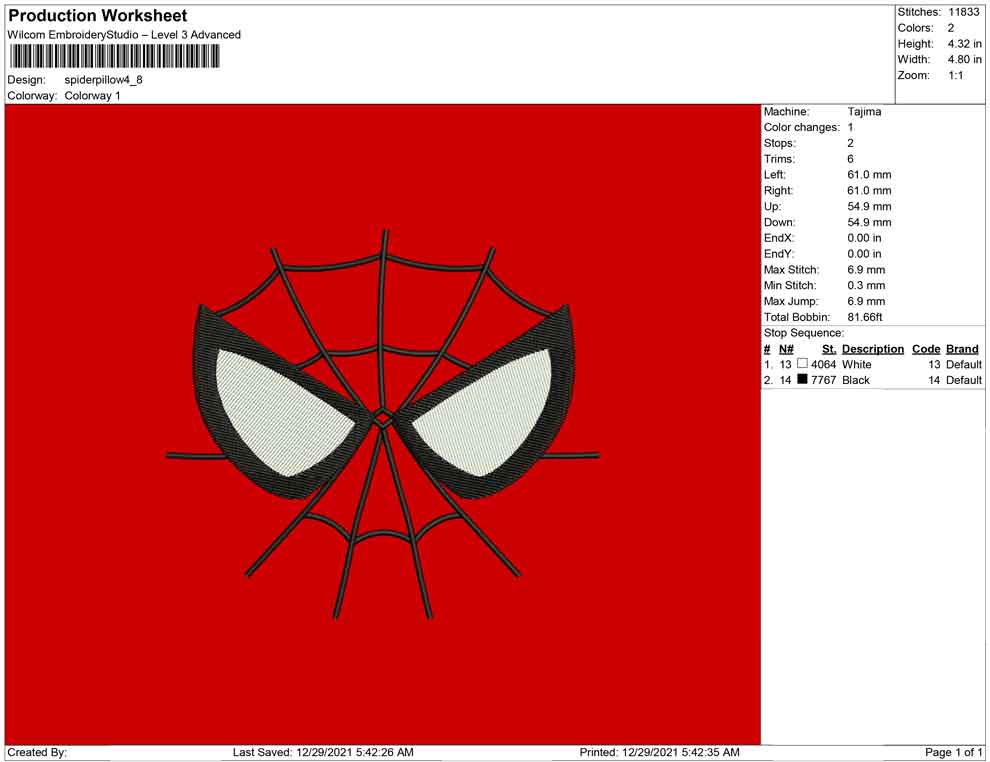The width and height of the screenshot is (990, 762).
Task: Click the 'EndX:' label
Action: [778, 237]
